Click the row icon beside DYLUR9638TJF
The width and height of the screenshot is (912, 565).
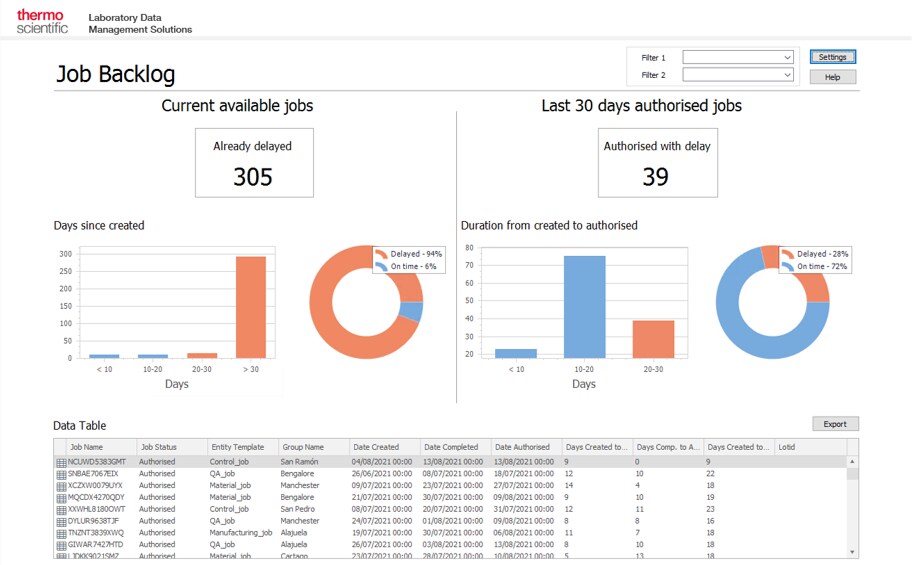[x=61, y=521]
